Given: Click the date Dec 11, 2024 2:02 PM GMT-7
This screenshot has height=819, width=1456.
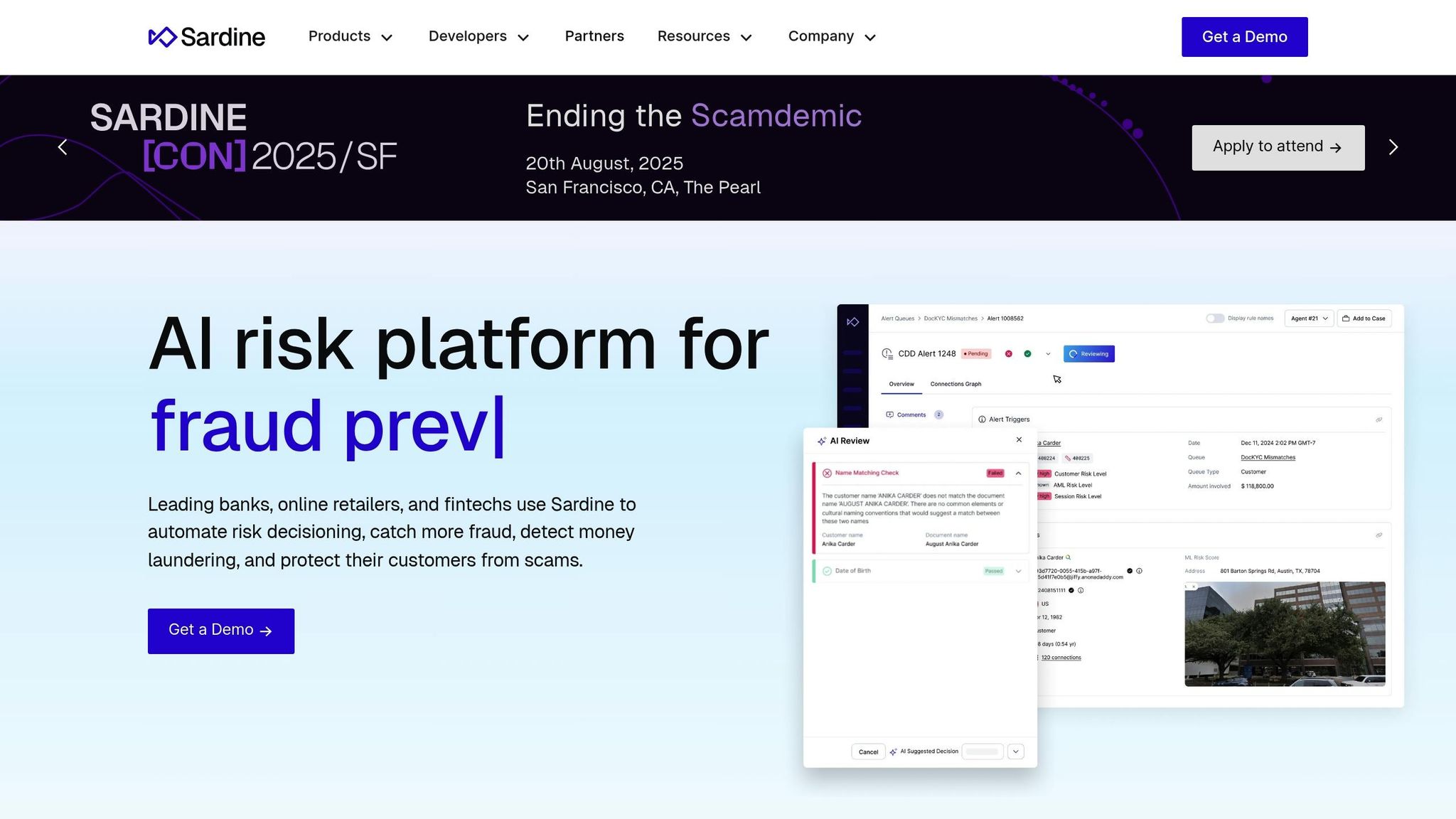Looking at the screenshot, I should tap(1278, 443).
